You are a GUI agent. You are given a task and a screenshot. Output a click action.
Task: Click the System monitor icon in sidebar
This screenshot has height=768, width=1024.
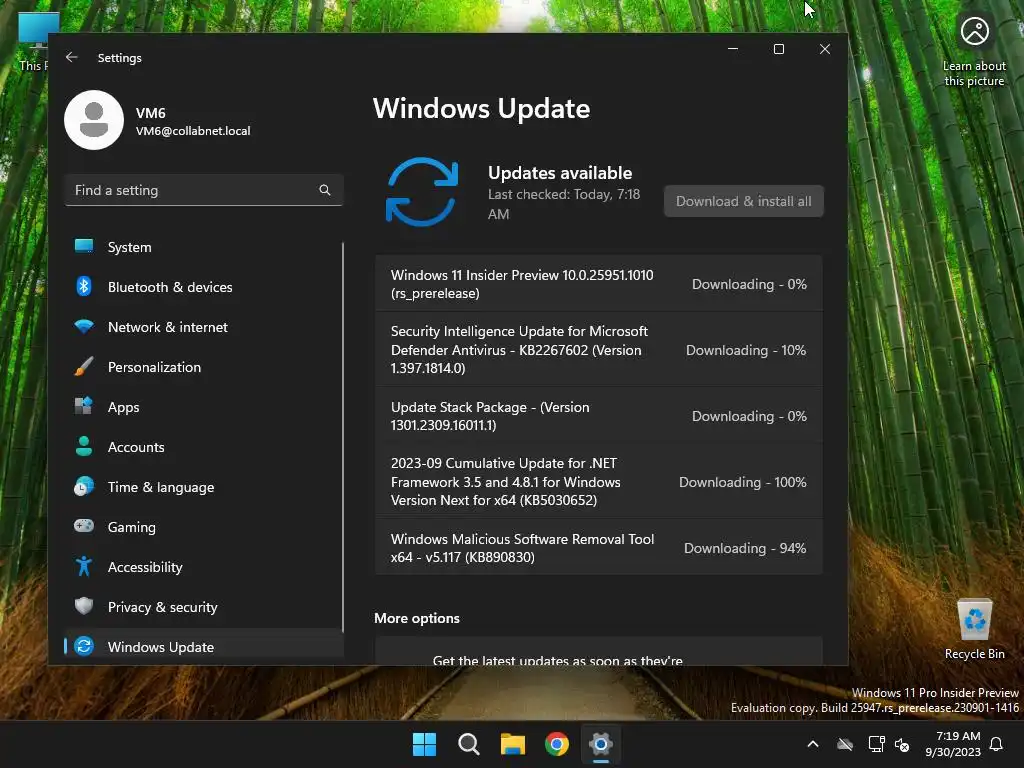click(84, 246)
